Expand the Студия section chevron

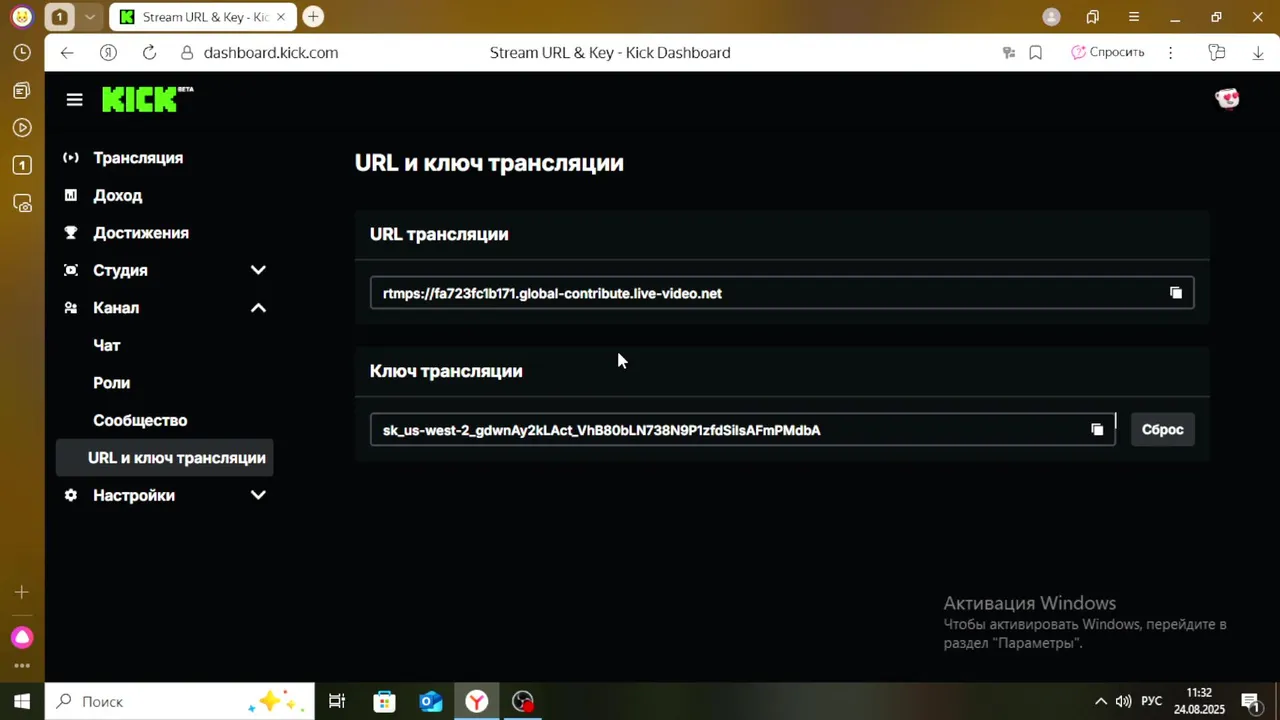pyautogui.click(x=258, y=270)
